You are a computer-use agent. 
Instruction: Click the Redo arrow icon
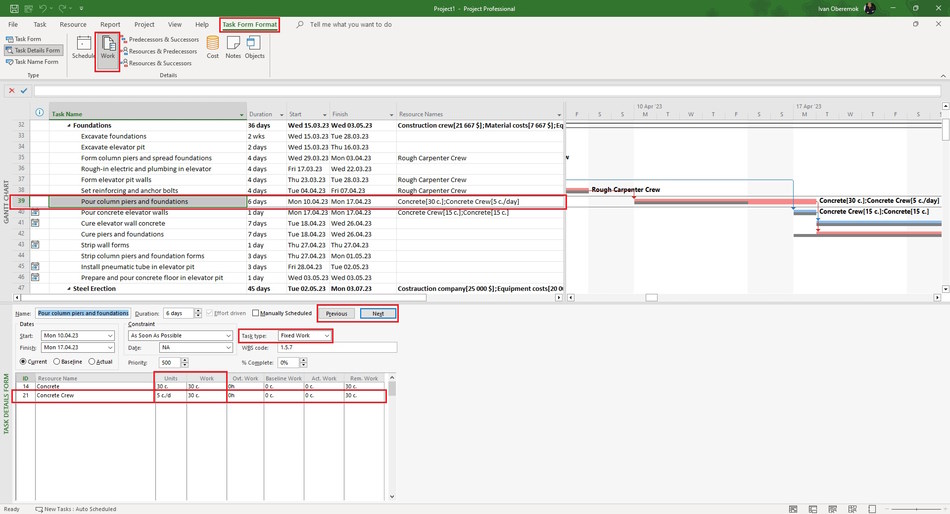[62, 8]
